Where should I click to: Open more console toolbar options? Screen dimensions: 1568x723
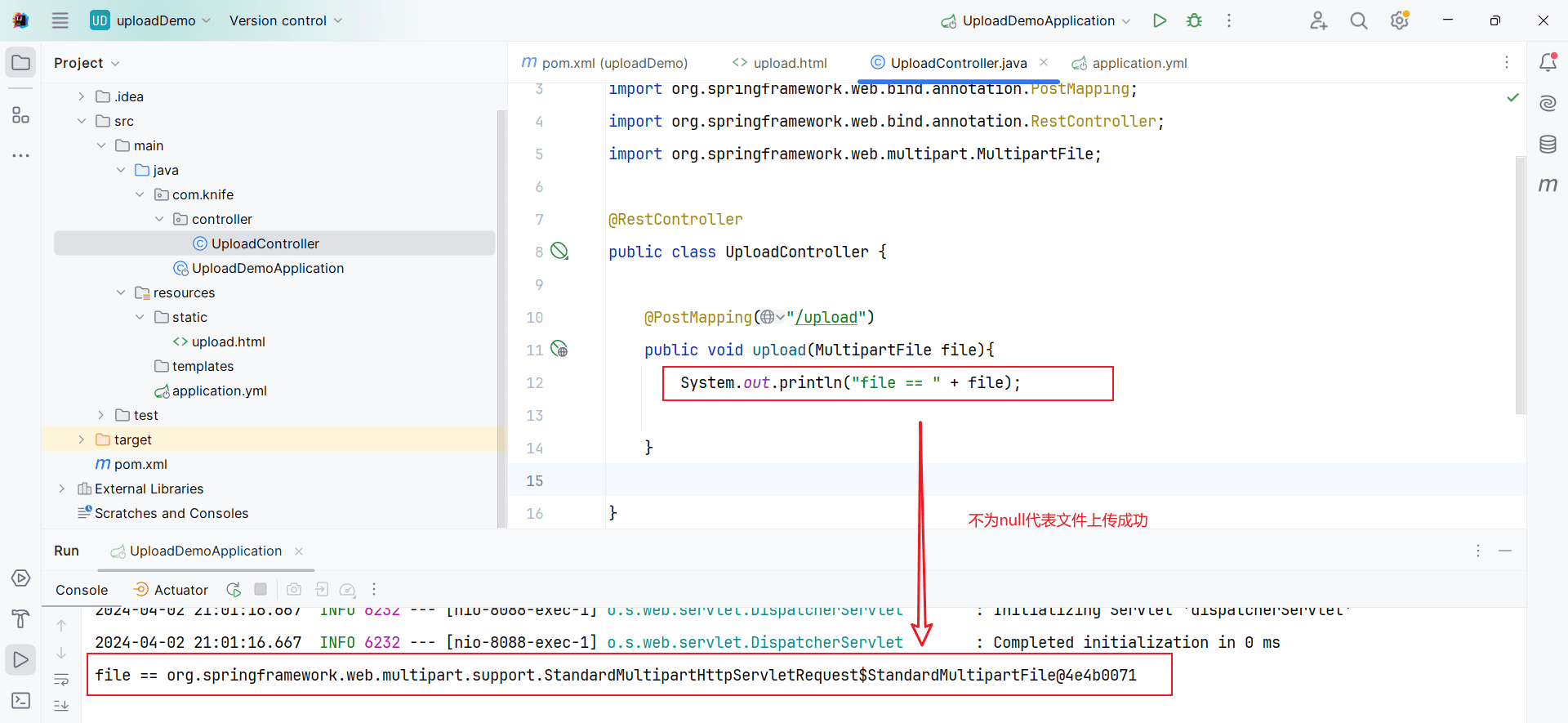click(374, 589)
